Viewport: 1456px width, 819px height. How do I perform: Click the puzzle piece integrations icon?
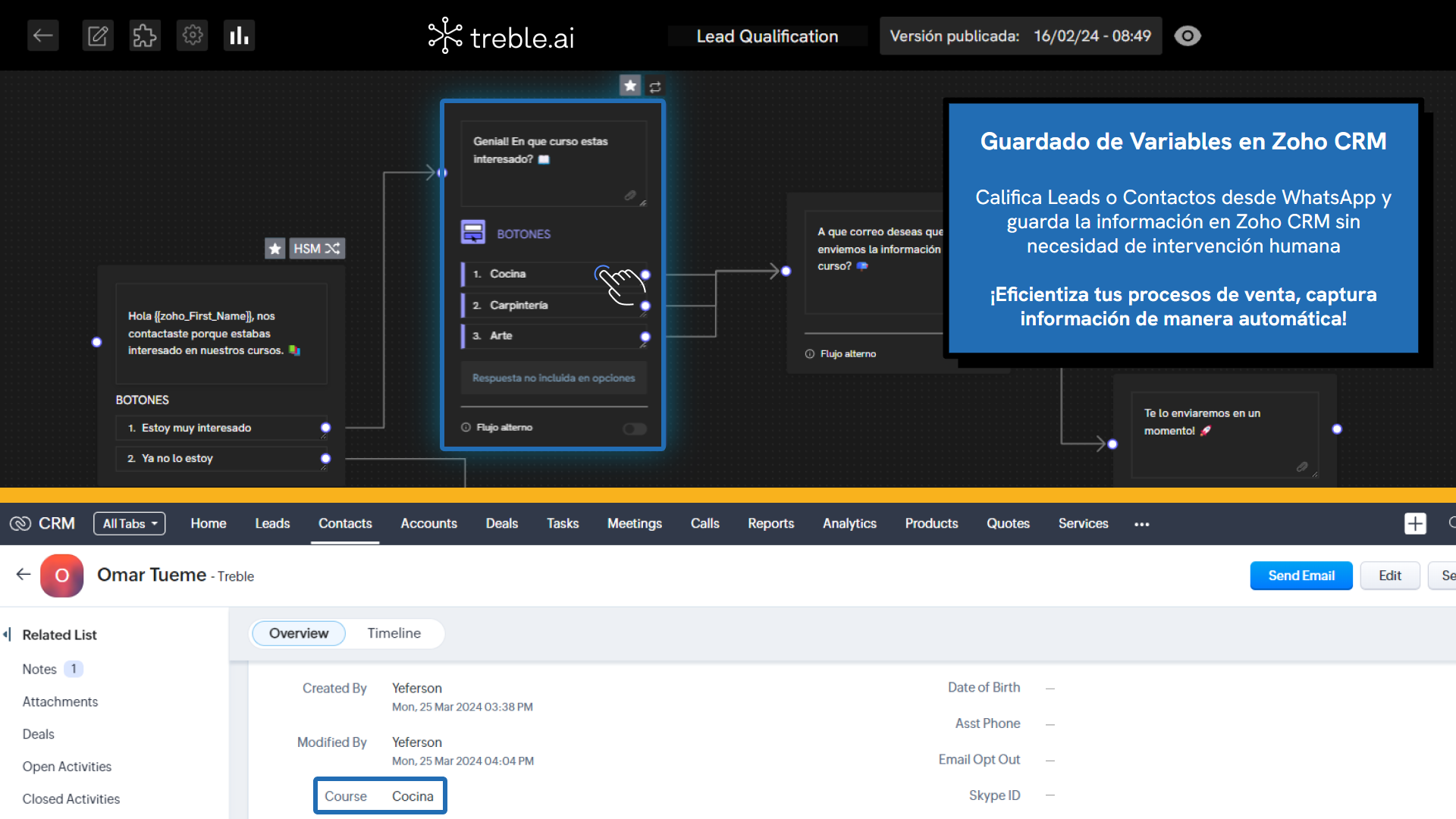pos(144,36)
